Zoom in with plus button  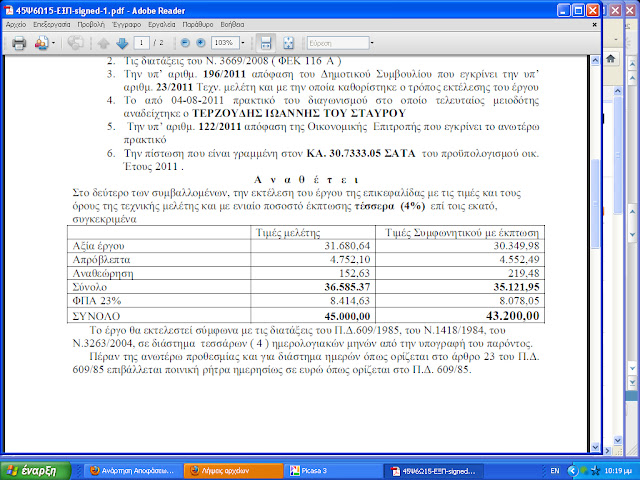[x=200, y=43]
